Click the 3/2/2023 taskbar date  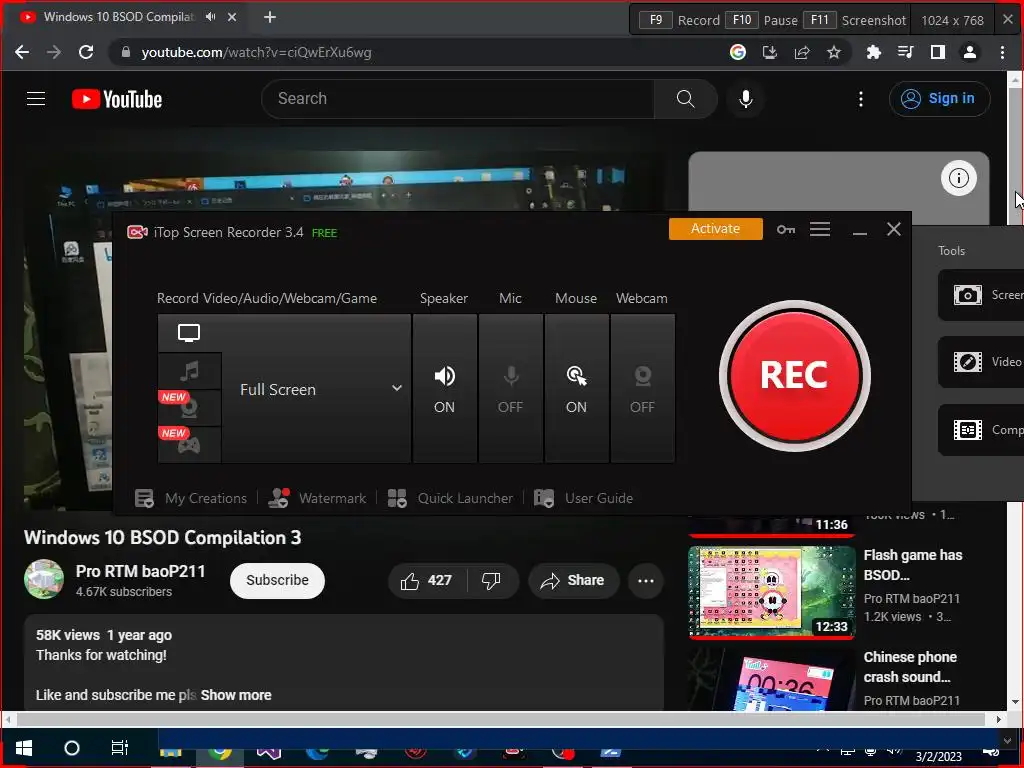click(938, 757)
